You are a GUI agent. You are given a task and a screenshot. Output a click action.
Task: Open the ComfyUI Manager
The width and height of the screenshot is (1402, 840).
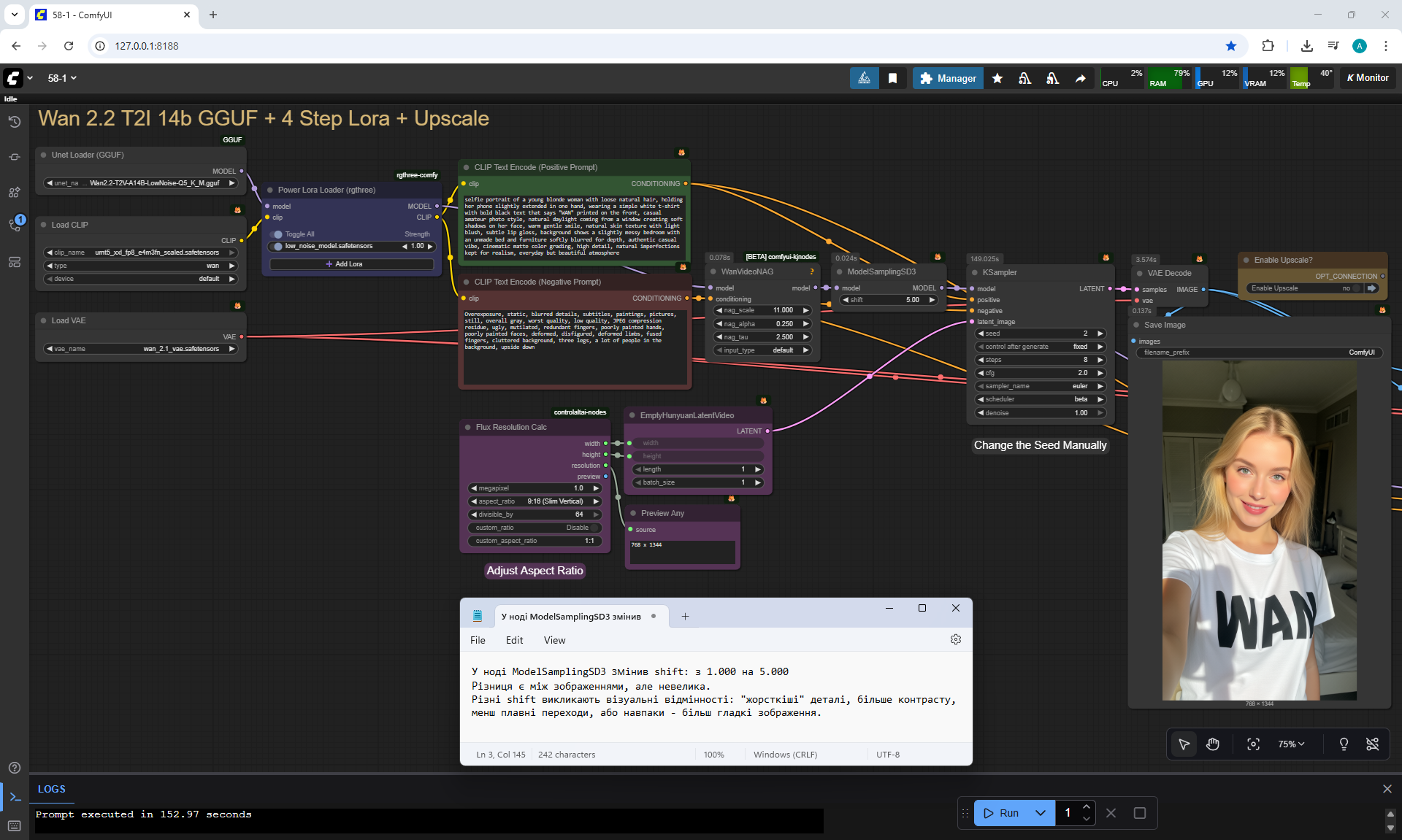click(948, 78)
